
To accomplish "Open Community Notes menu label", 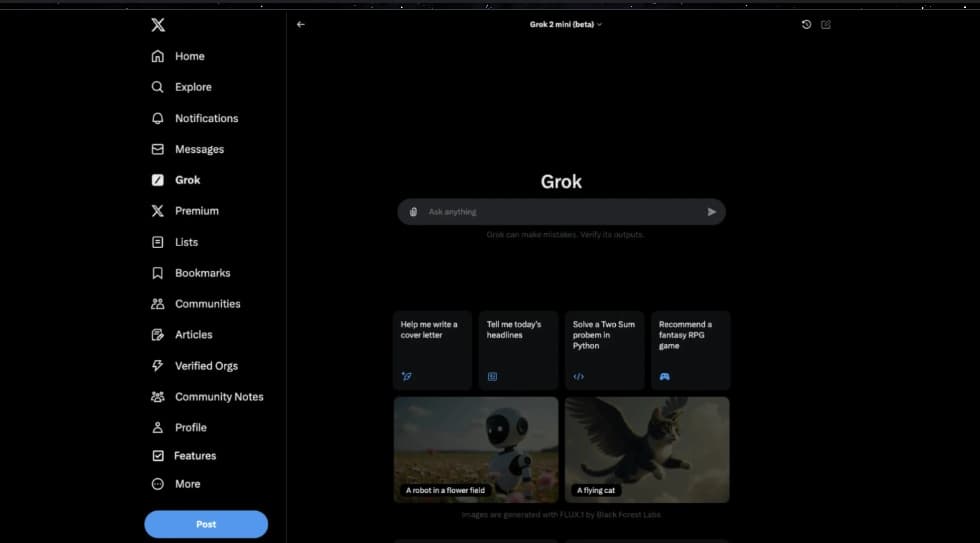I will click(219, 397).
